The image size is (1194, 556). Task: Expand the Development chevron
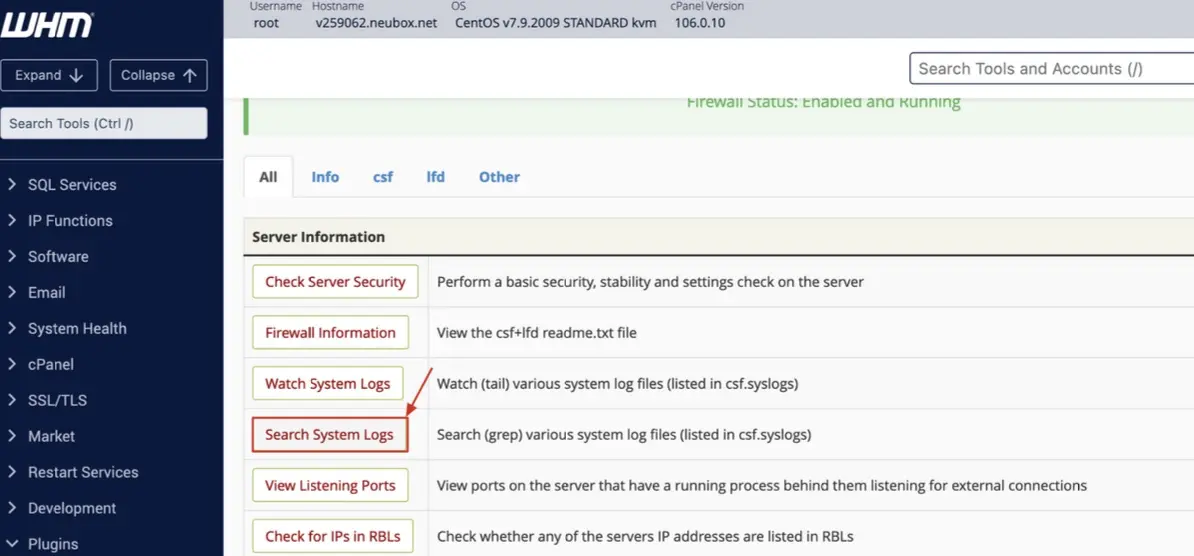click(x=11, y=507)
